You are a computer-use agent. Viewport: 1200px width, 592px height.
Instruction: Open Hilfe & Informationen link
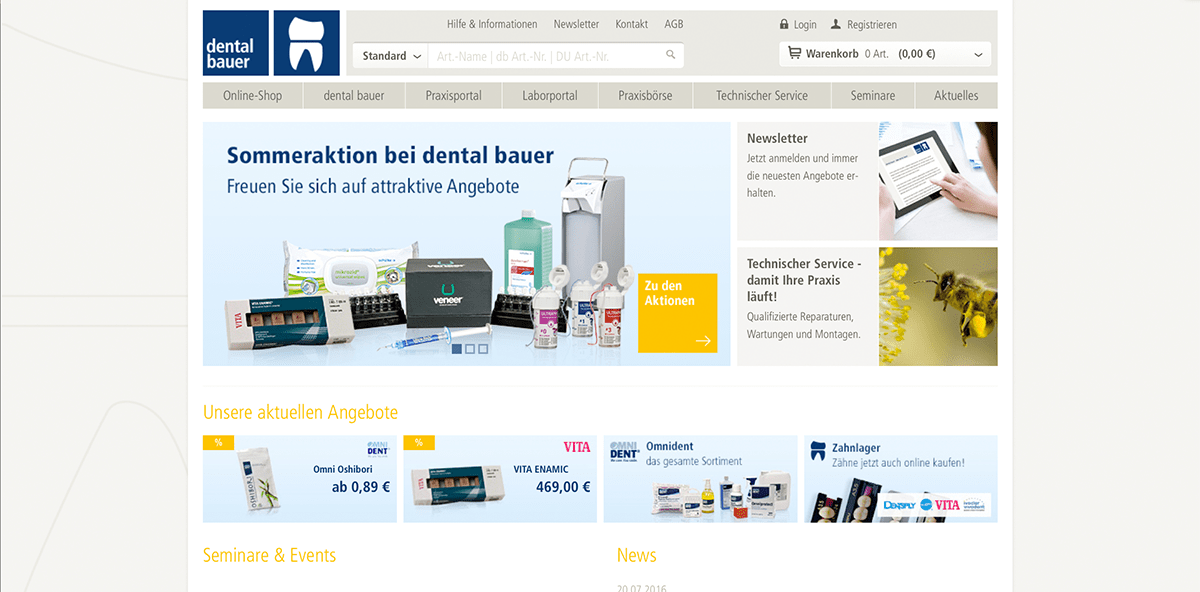(x=491, y=24)
